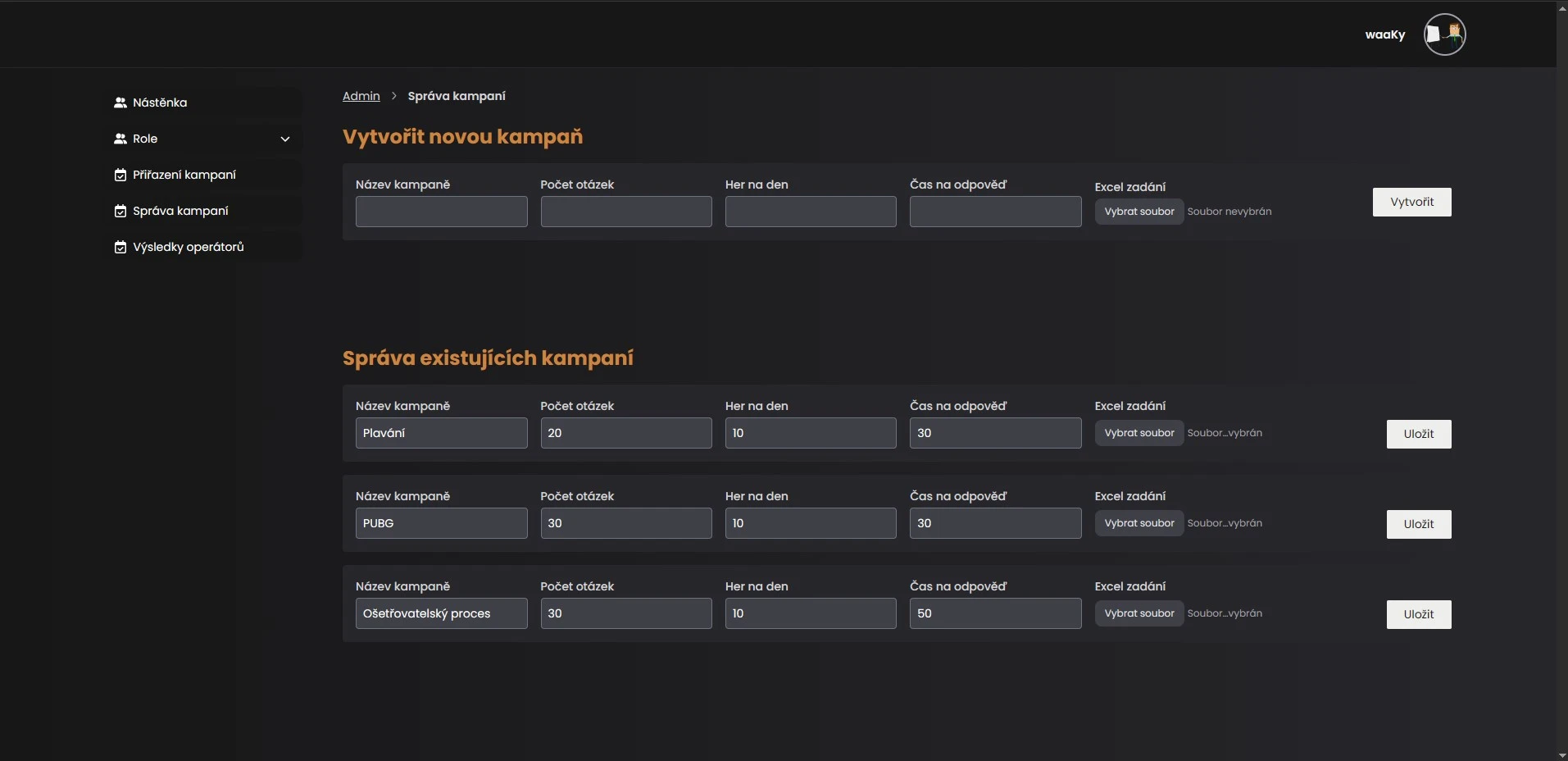The width and height of the screenshot is (1568, 761).
Task: Open the waaky user avatar
Action: (x=1444, y=34)
